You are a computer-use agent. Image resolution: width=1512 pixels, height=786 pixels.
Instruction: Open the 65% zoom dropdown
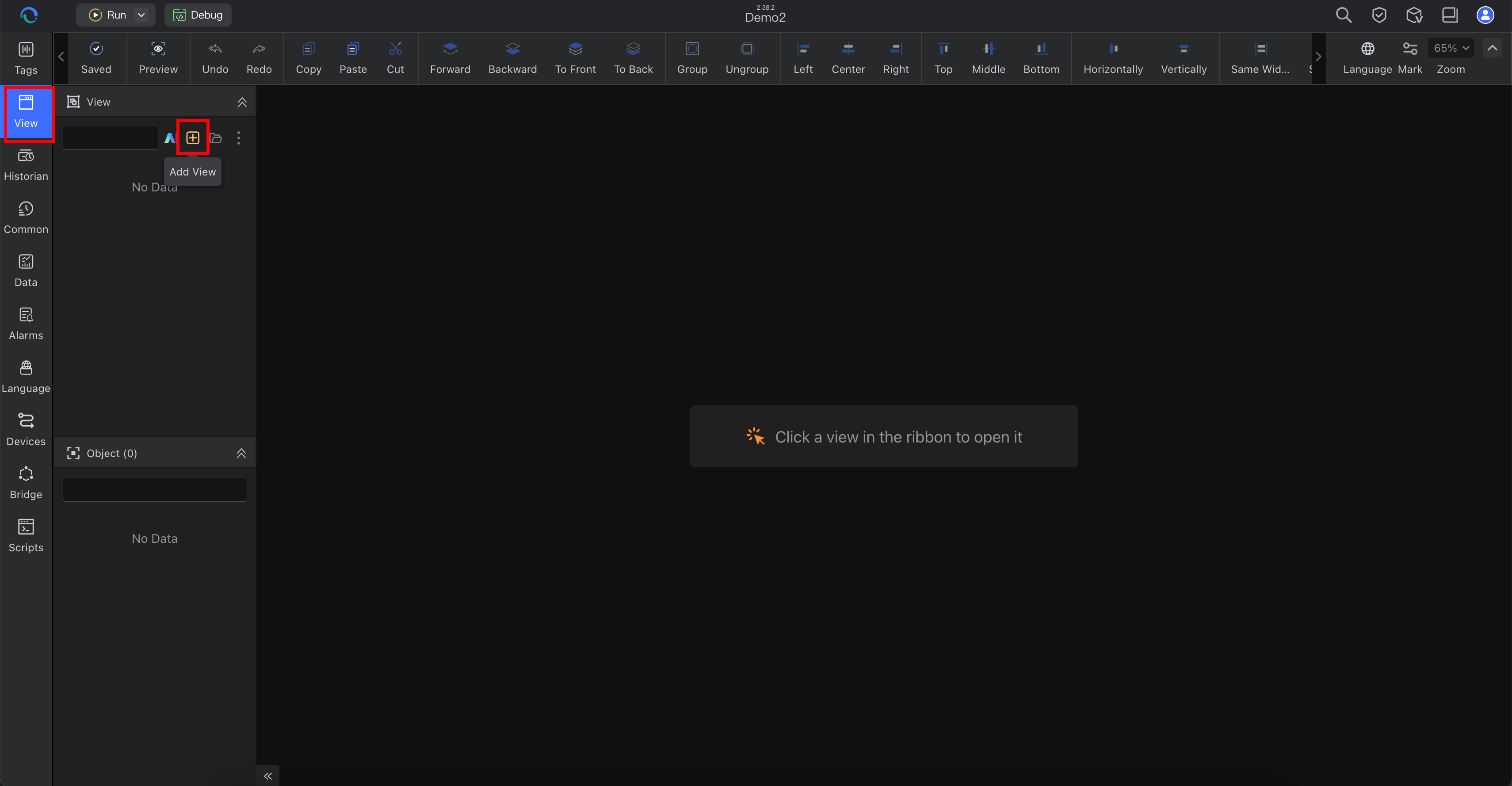[x=1451, y=48]
